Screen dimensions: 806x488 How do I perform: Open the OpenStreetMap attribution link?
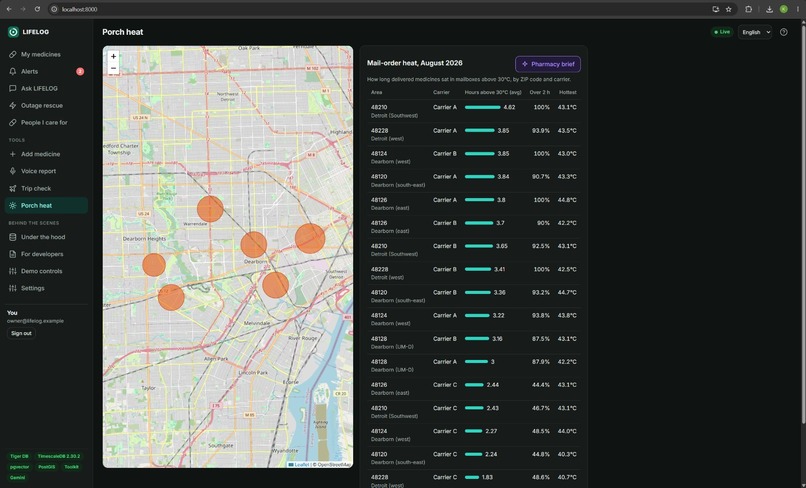(334, 465)
